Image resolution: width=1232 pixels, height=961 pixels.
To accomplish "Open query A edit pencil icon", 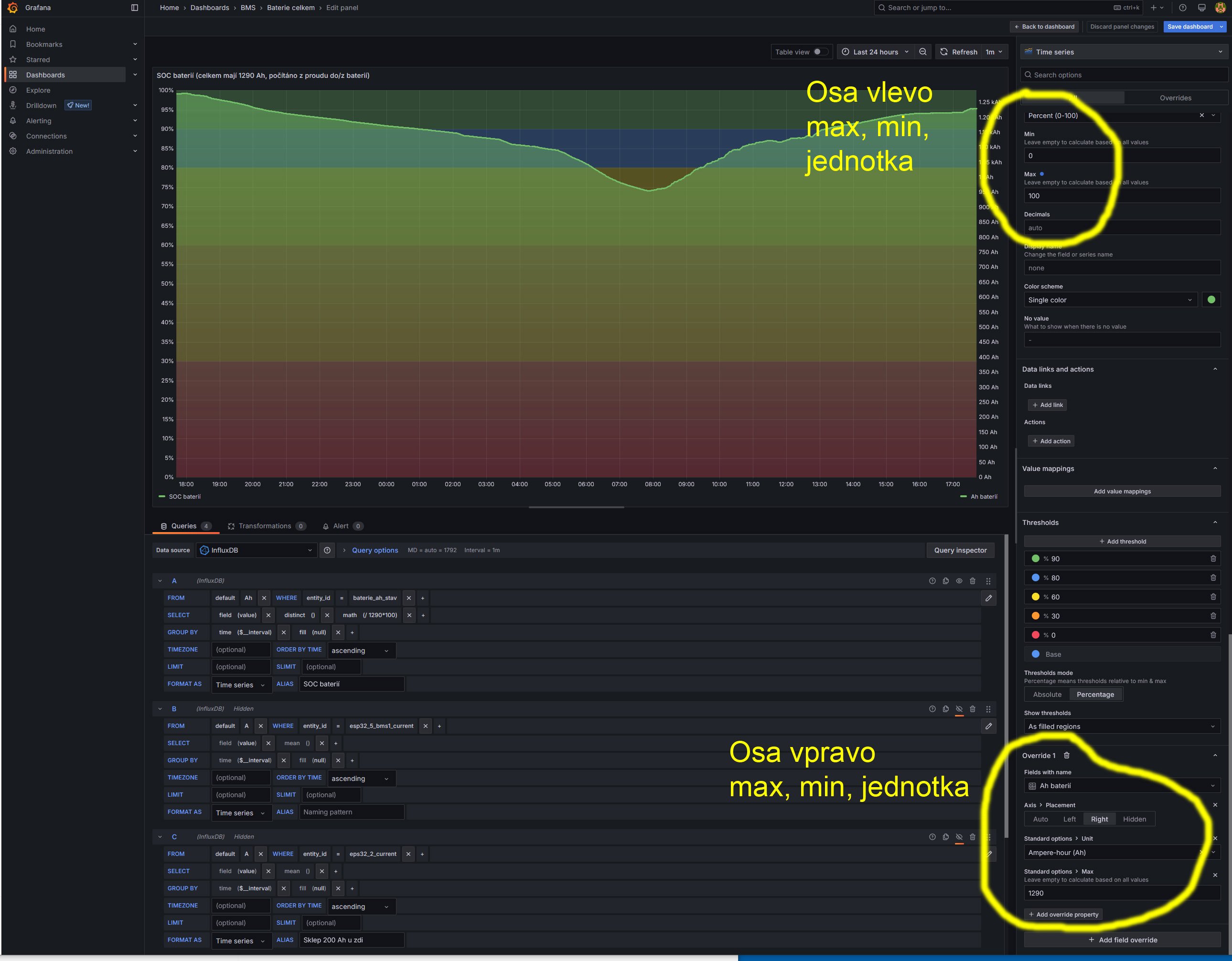I will tap(988, 598).
